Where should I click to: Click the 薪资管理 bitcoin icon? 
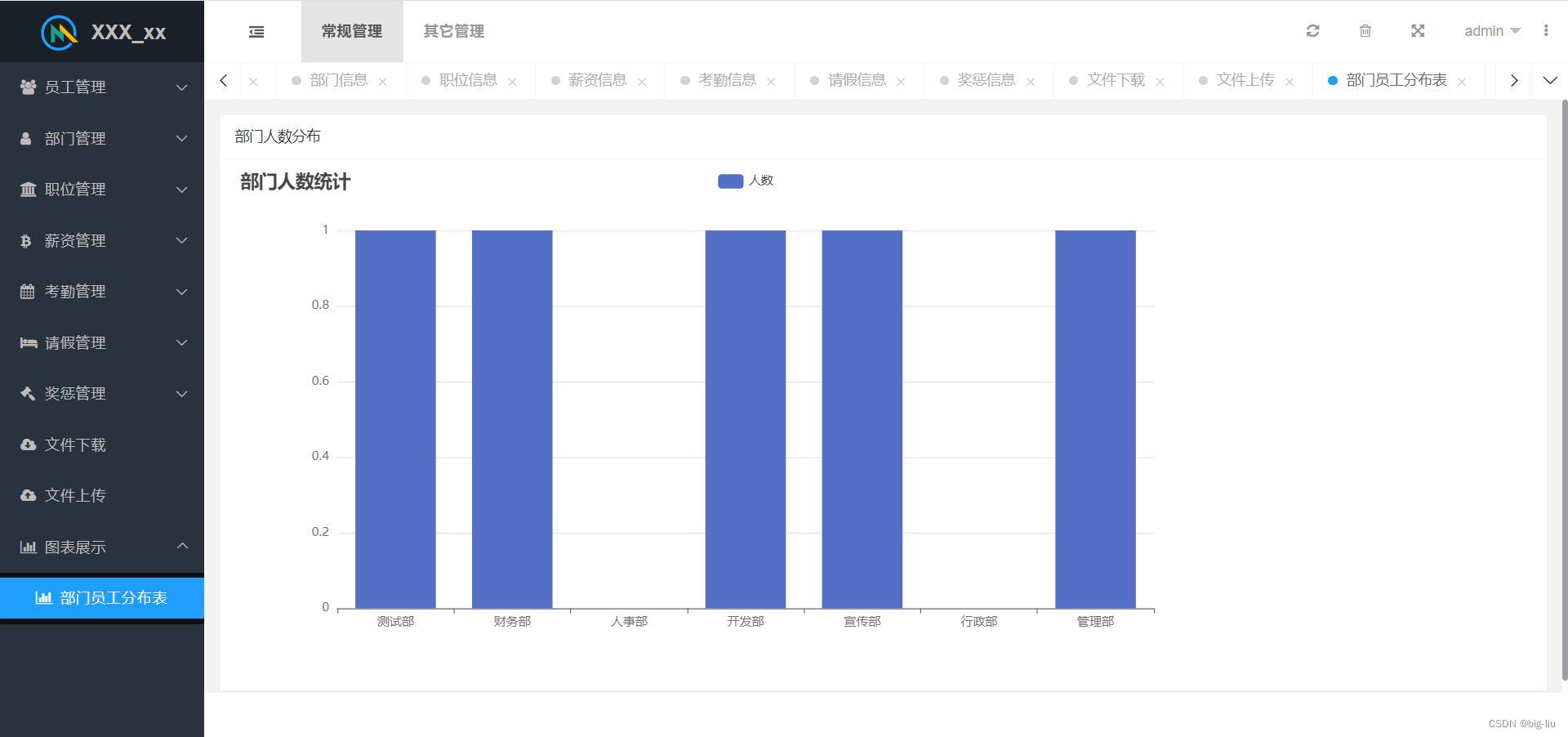(25, 240)
